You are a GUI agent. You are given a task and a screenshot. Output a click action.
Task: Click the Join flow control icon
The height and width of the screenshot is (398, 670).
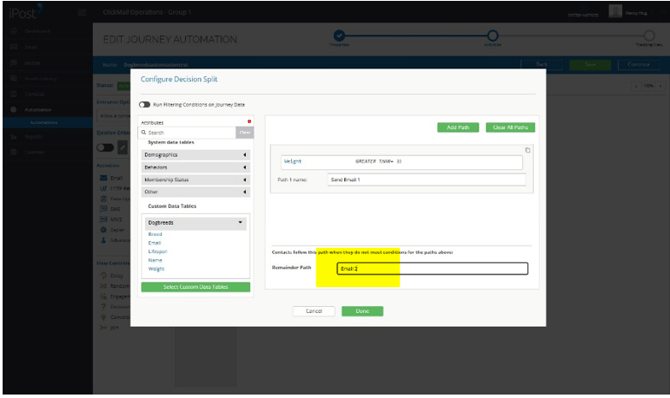[103, 328]
